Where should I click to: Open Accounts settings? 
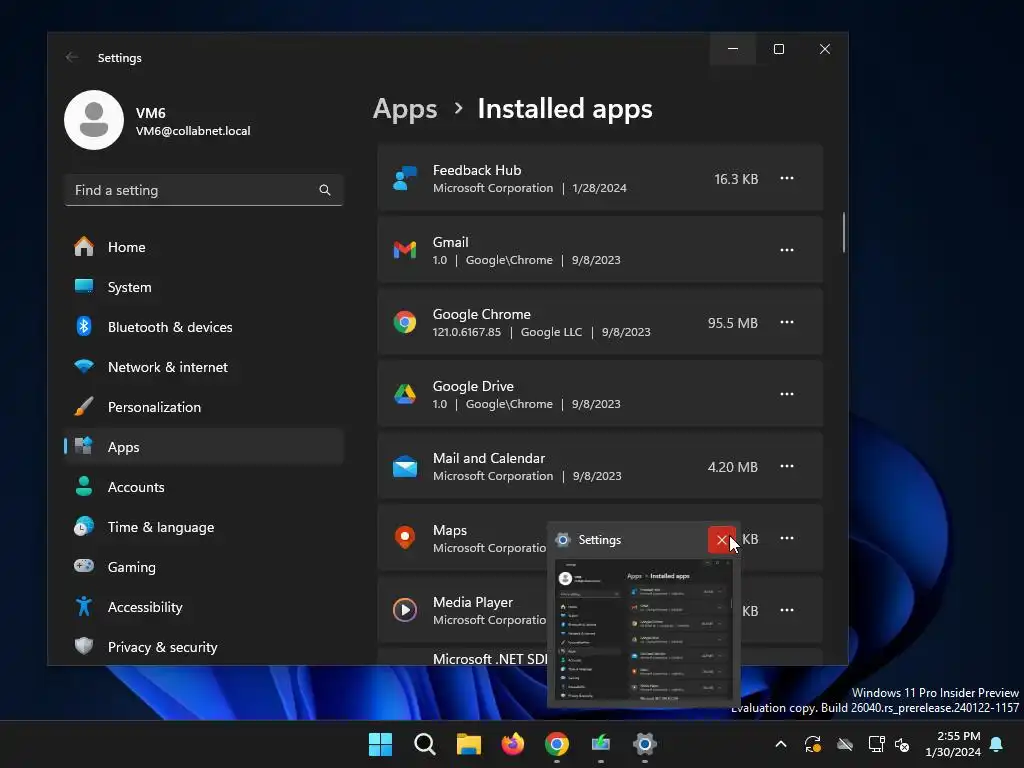click(204, 487)
